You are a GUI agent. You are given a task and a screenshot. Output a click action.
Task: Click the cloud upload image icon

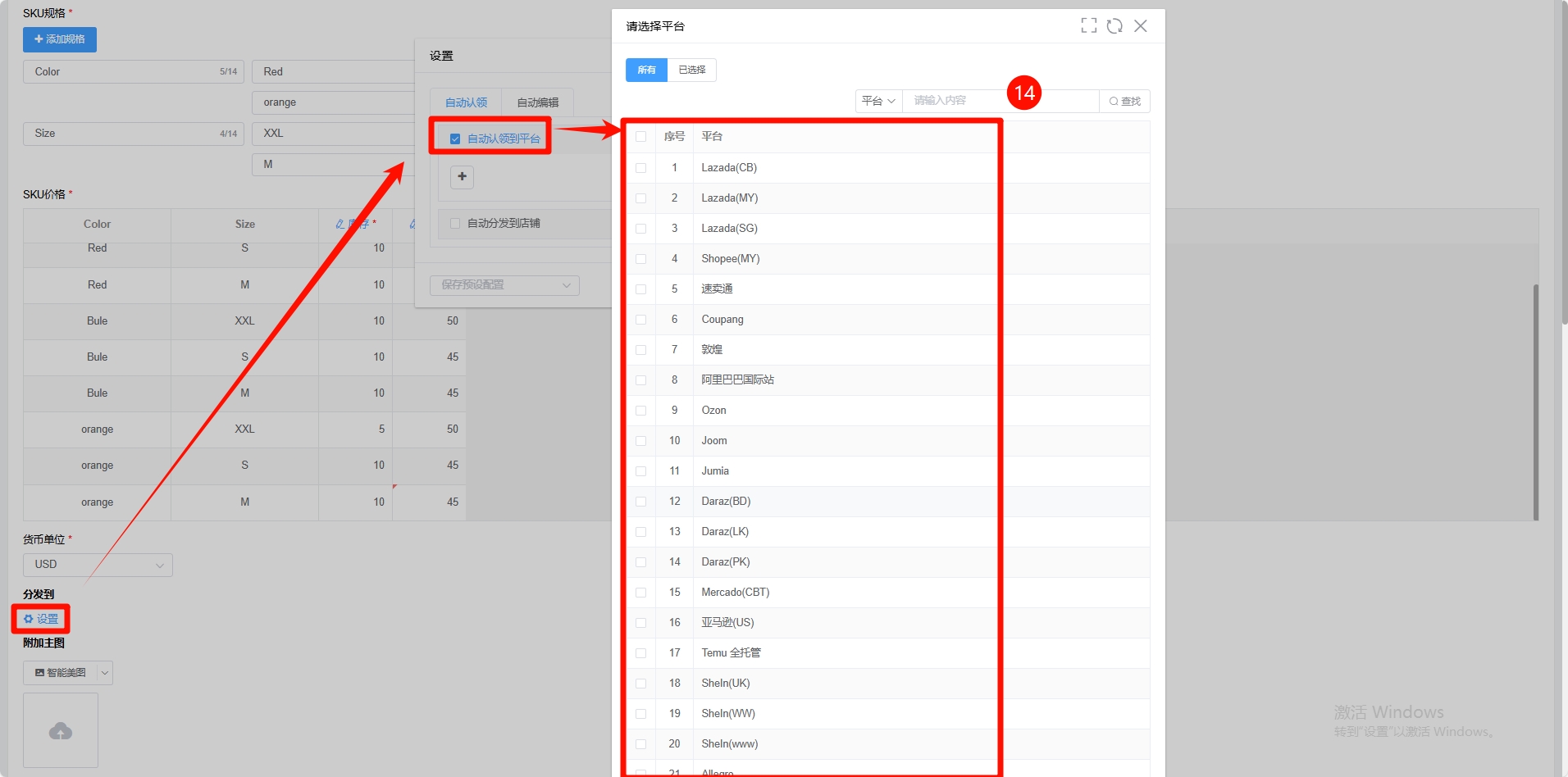click(x=61, y=730)
